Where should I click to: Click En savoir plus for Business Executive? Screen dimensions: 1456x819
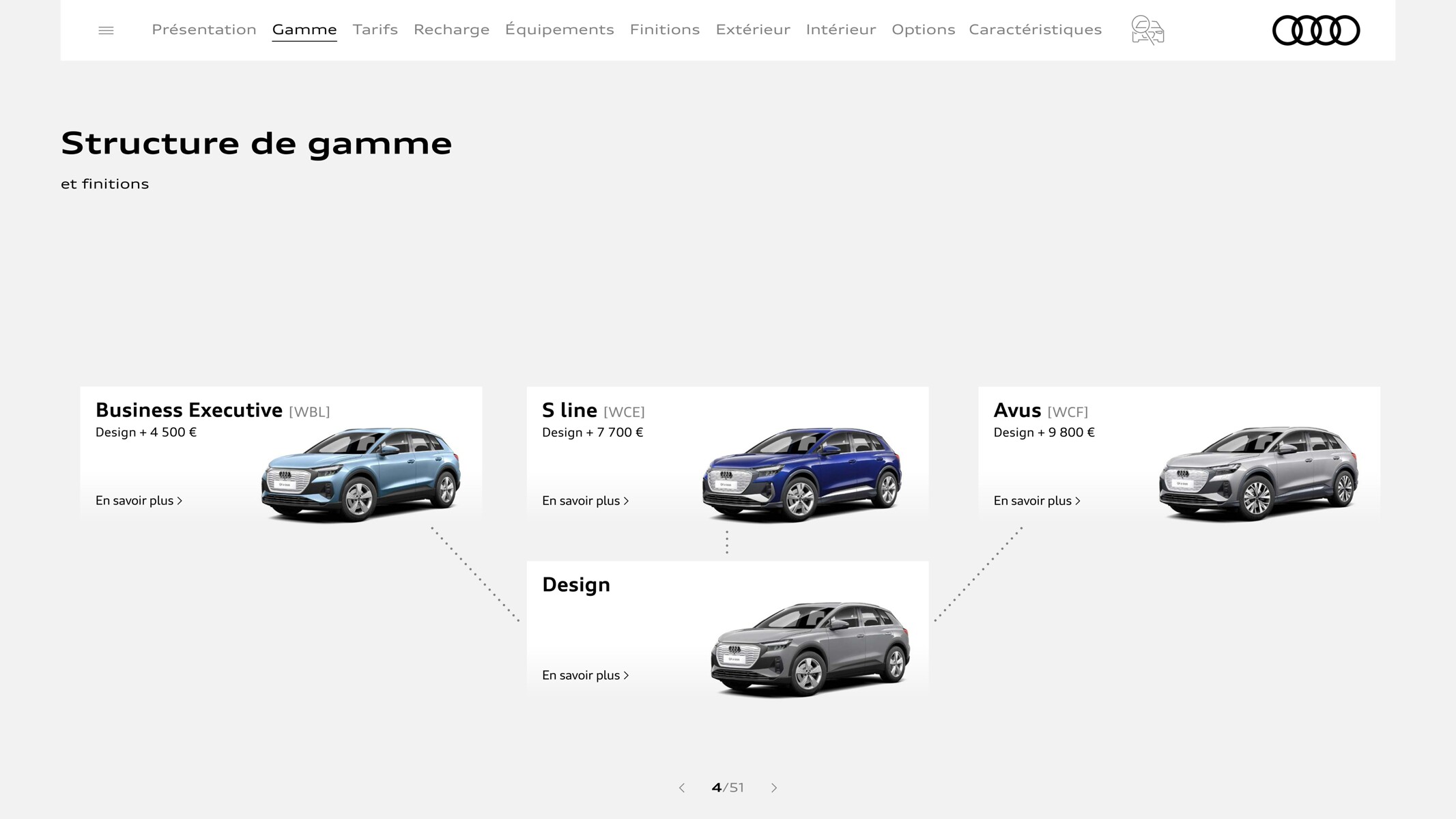coord(139,500)
